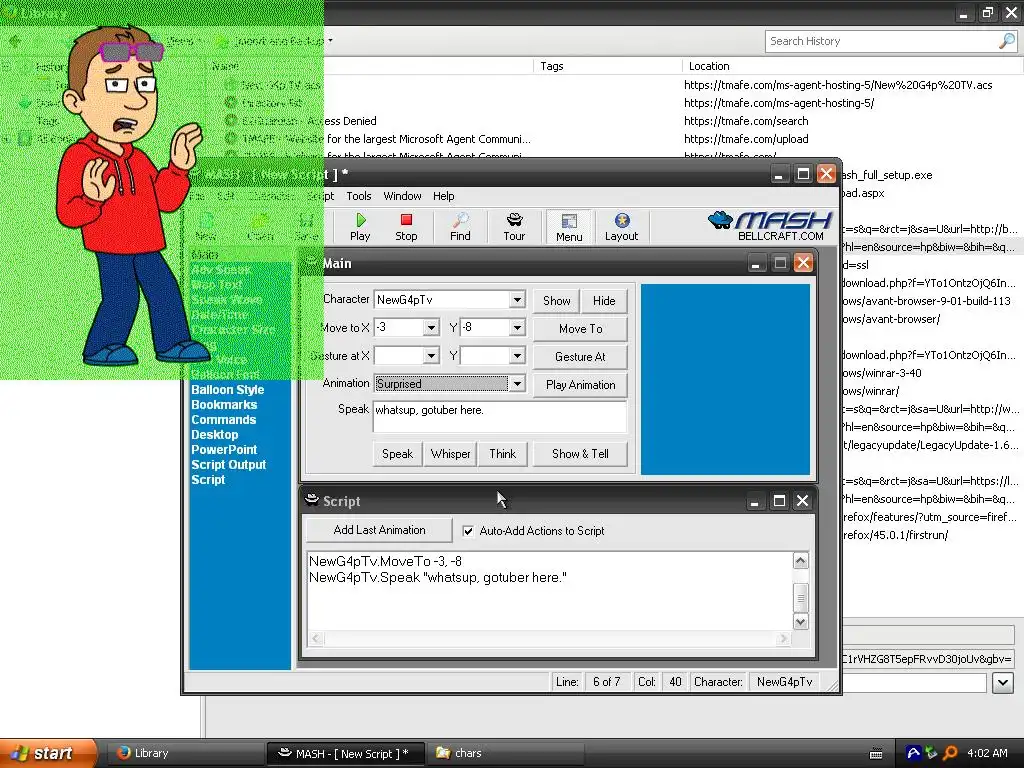Expand the Animation dropdown showing Surprised
The width and height of the screenshot is (1024, 768).
(517, 384)
